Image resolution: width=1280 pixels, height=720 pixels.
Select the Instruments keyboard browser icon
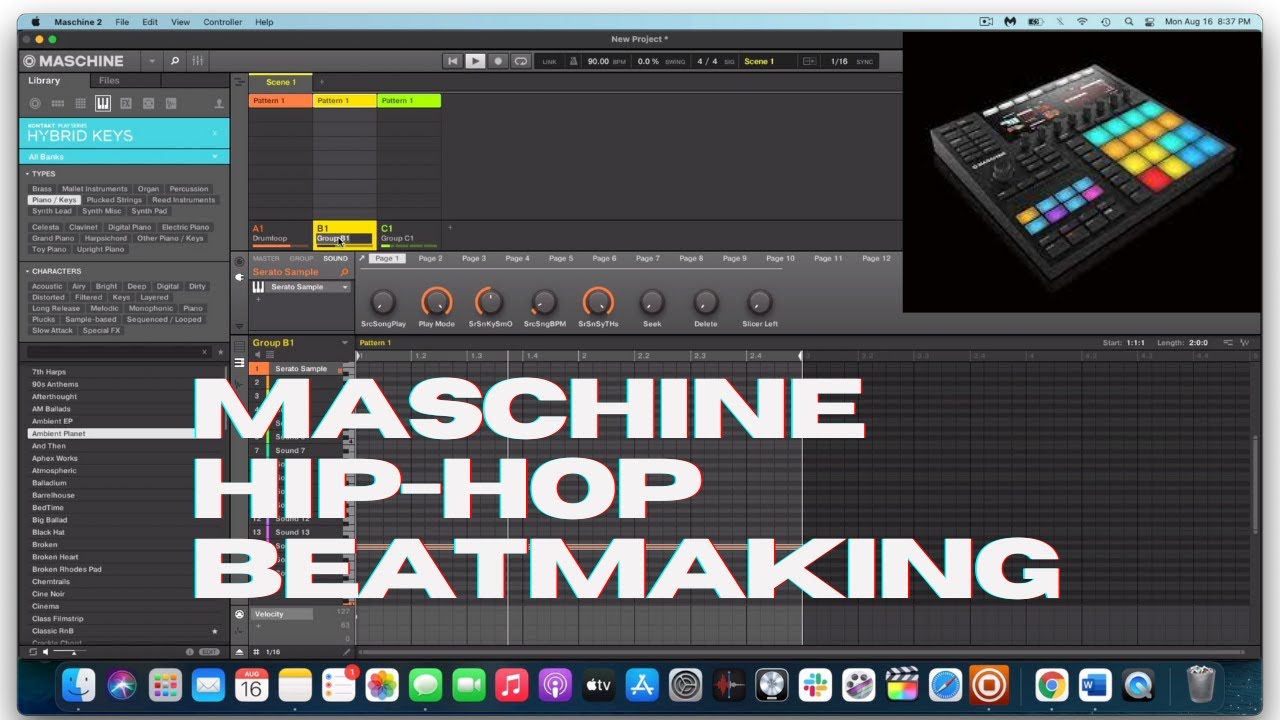(103, 103)
